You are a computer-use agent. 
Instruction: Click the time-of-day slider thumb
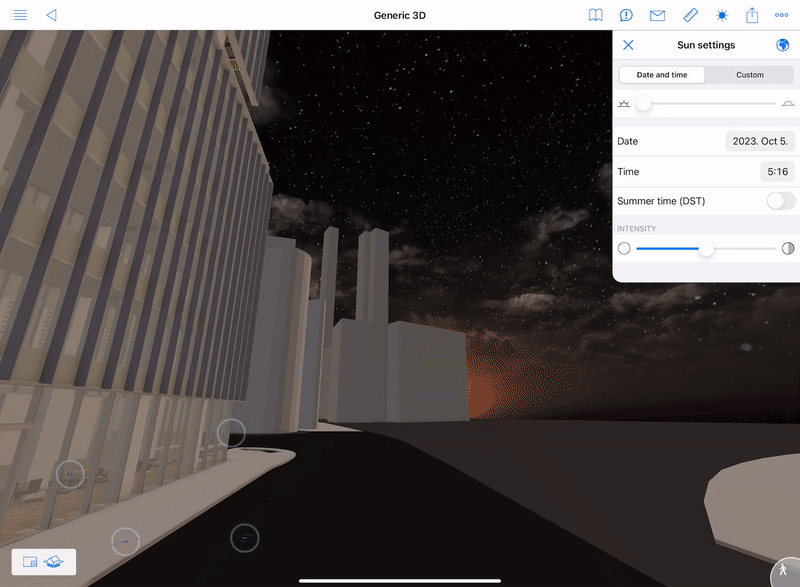643,104
